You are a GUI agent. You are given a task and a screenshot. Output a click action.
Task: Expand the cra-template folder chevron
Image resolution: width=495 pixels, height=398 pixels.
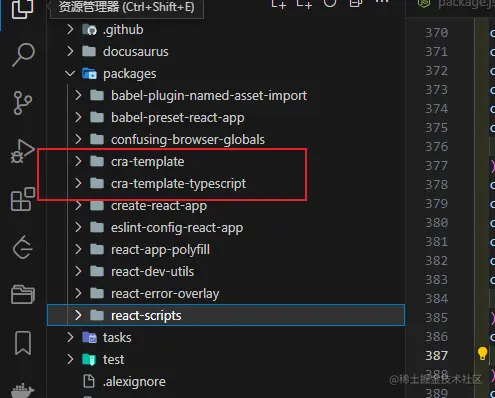(78, 161)
